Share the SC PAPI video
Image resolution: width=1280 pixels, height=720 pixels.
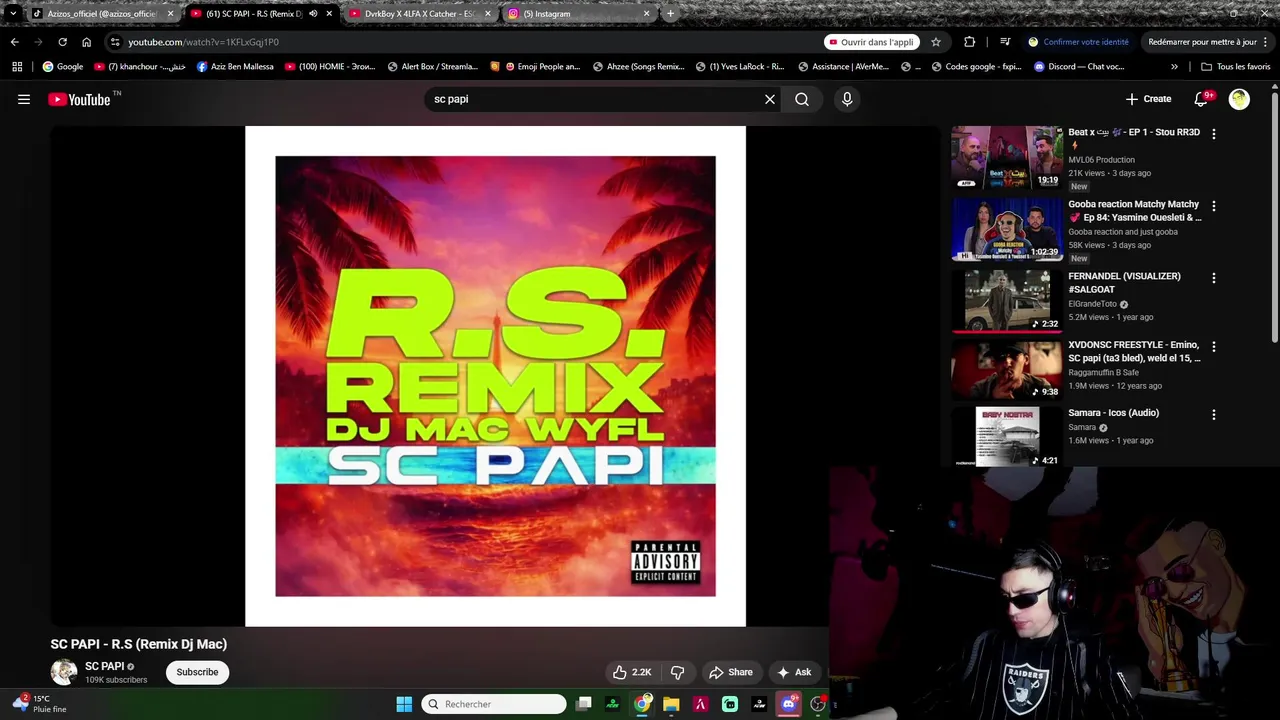pos(731,672)
